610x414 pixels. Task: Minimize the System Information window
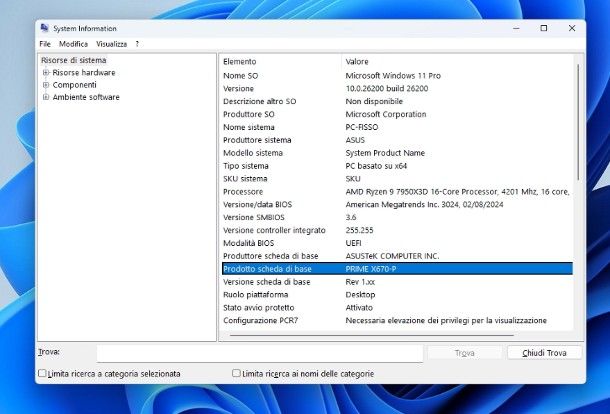point(516,28)
